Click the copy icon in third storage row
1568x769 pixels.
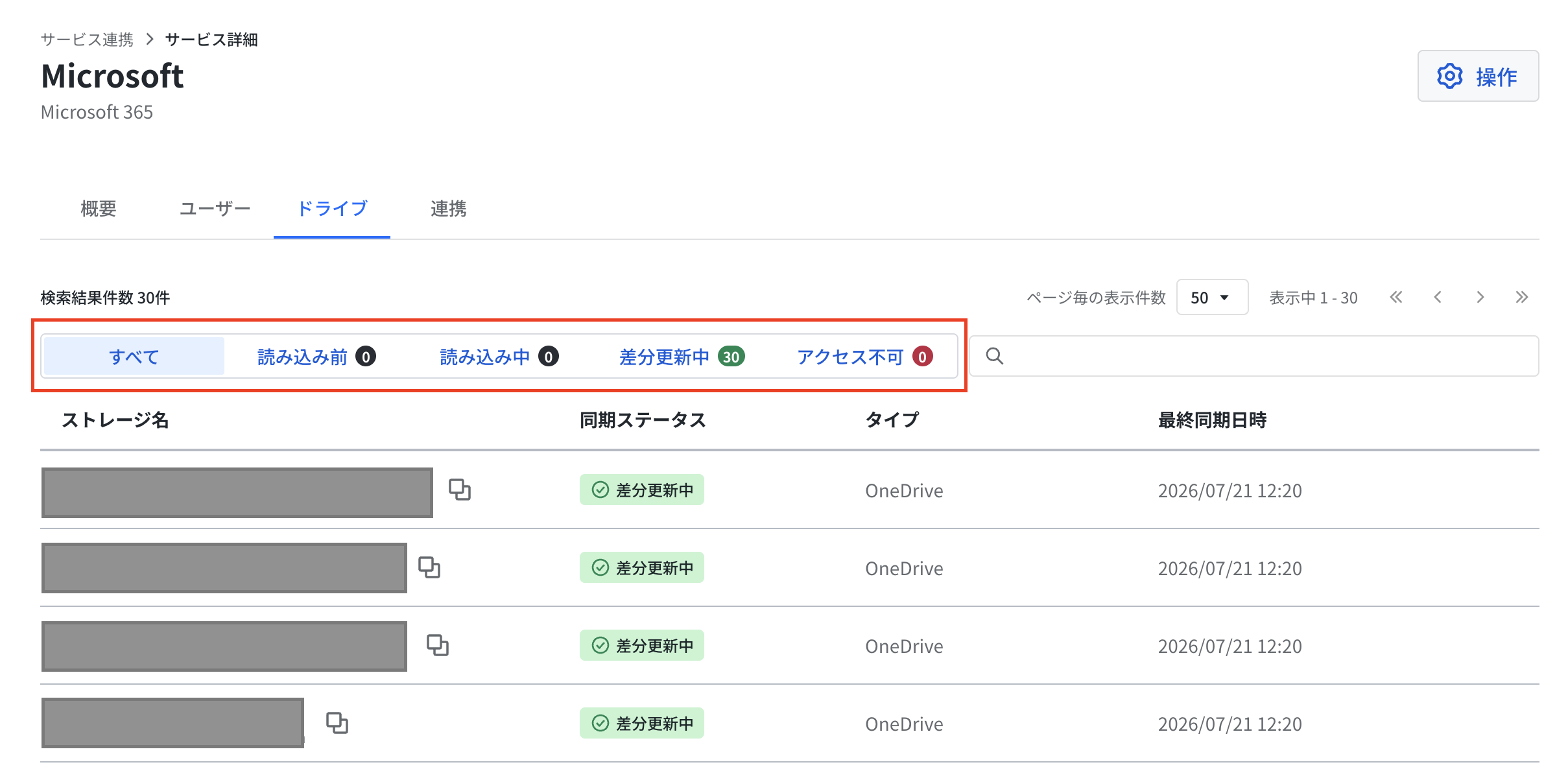point(438,645)
